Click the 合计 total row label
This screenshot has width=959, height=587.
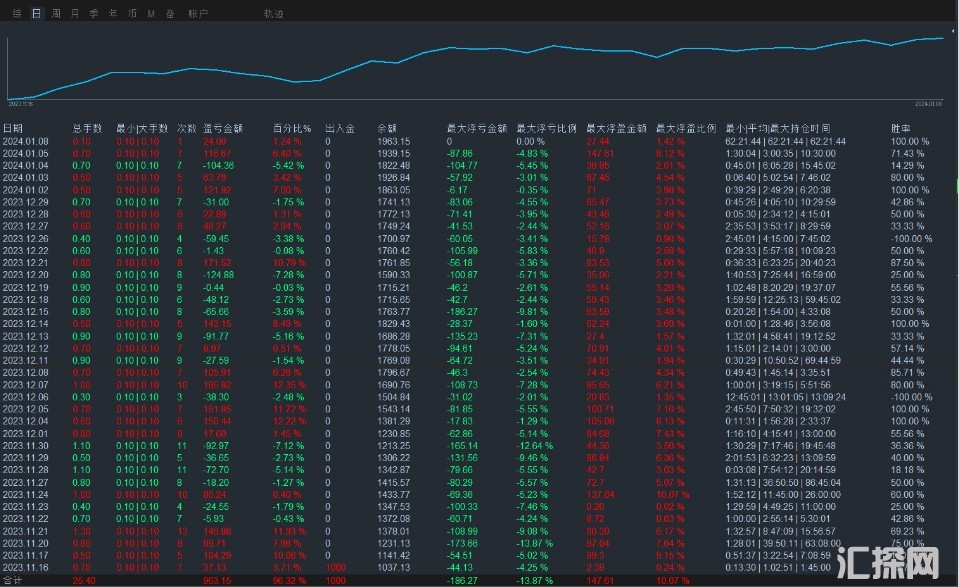coord(12,580)
